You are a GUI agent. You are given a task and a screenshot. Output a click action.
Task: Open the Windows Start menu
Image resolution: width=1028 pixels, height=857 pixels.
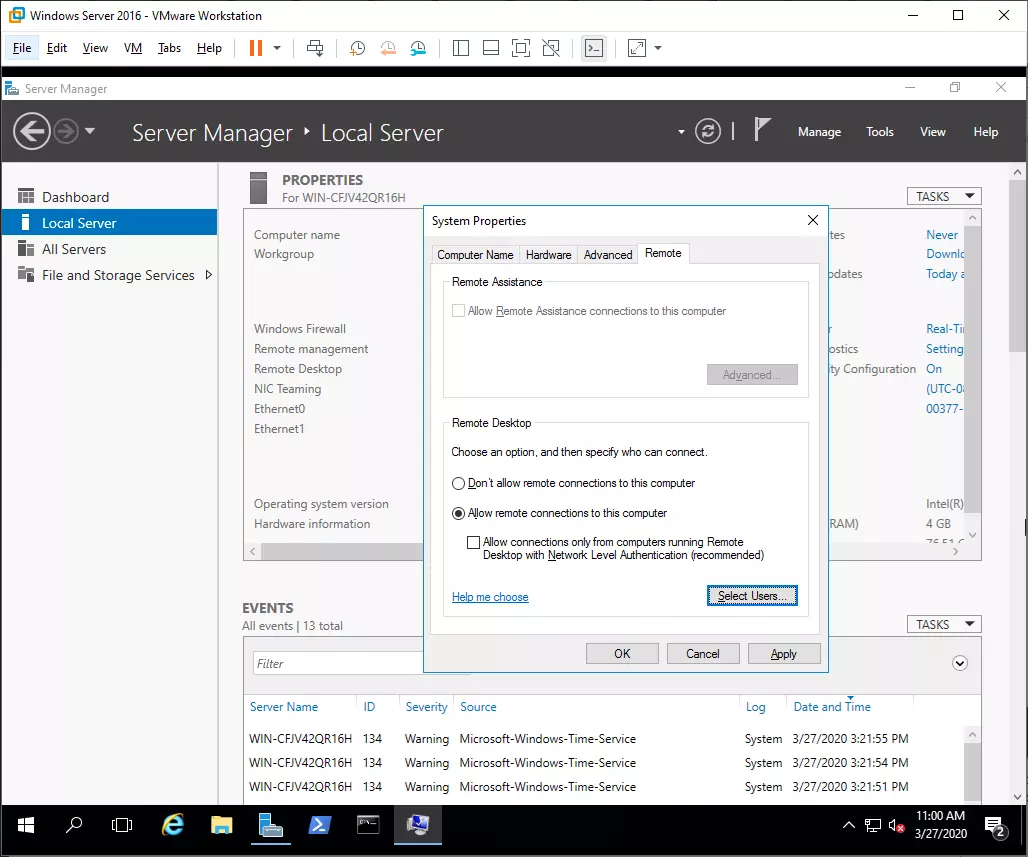[x=26, y=825]
